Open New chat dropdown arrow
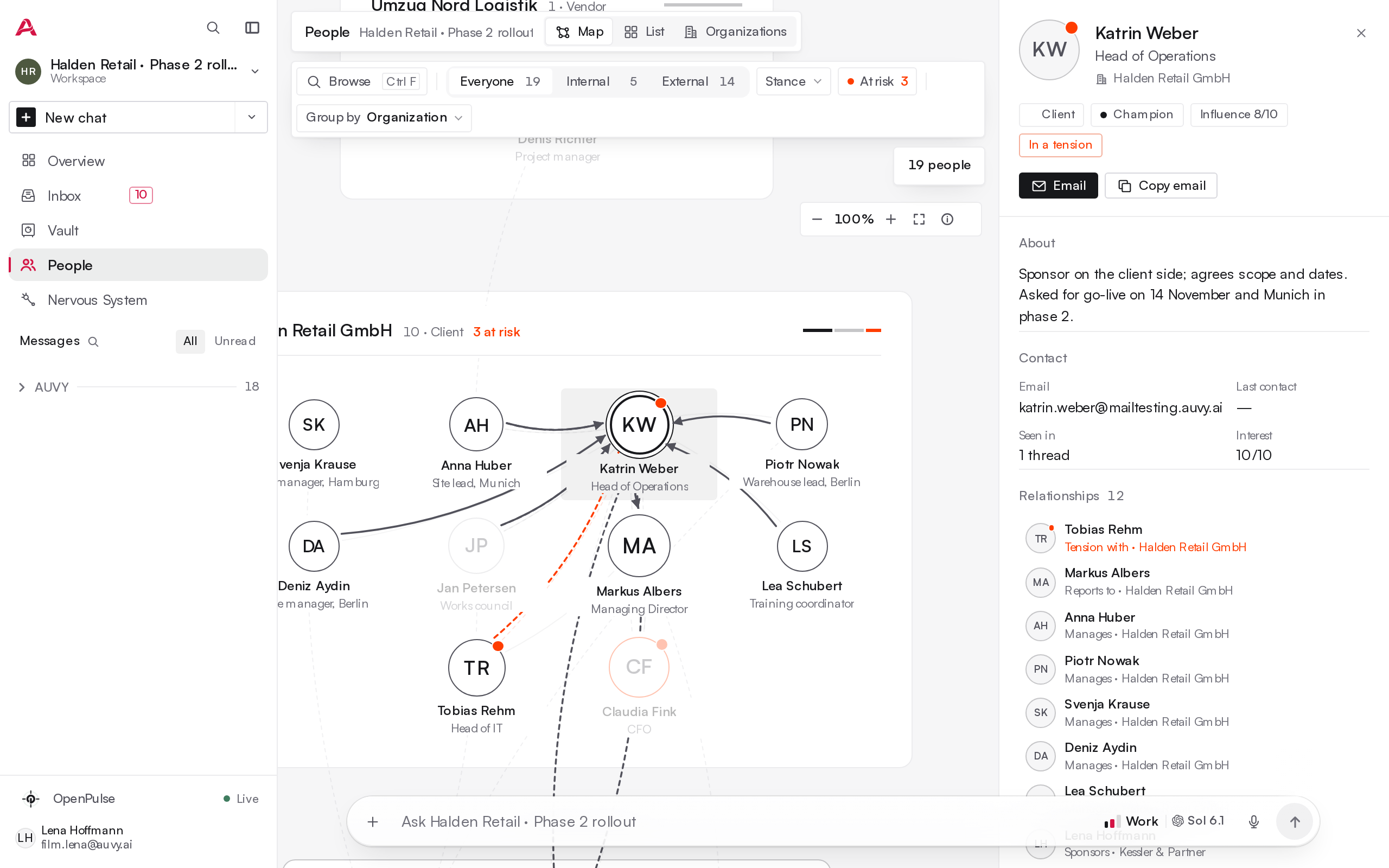 click(251, 117)
